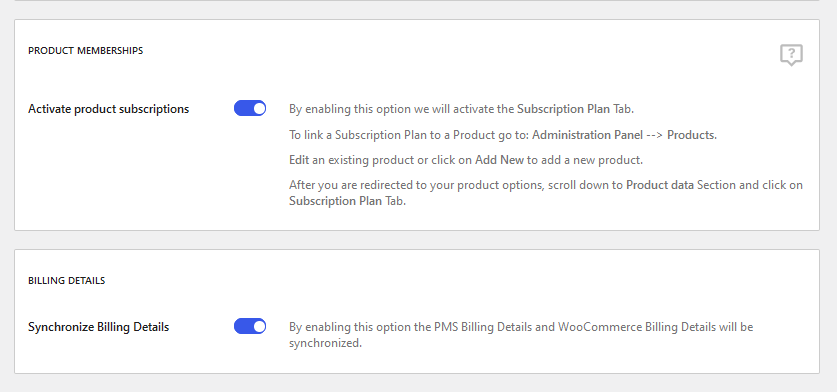Open the Product Memberships help documentation icon
Viewport: 837px width, 392px height.
791,55
